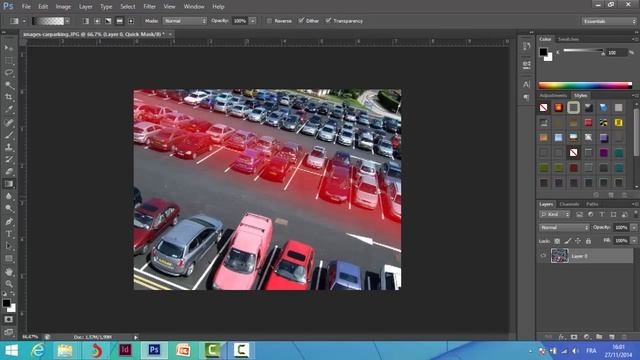Open the History panel icon
Viewport: 640px width, 360px height.
(527, 47)
